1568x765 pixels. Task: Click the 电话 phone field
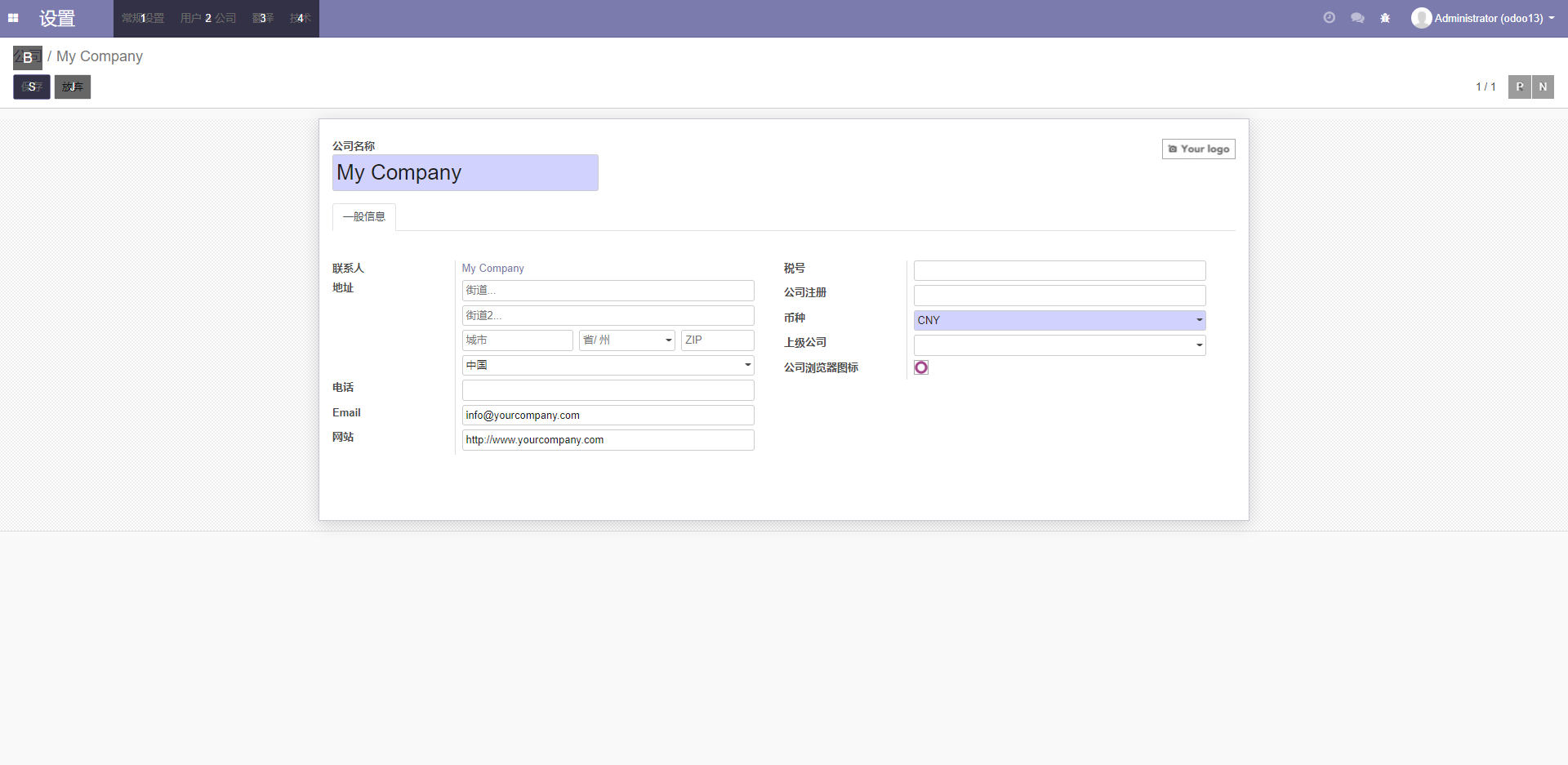coord(608,390)
